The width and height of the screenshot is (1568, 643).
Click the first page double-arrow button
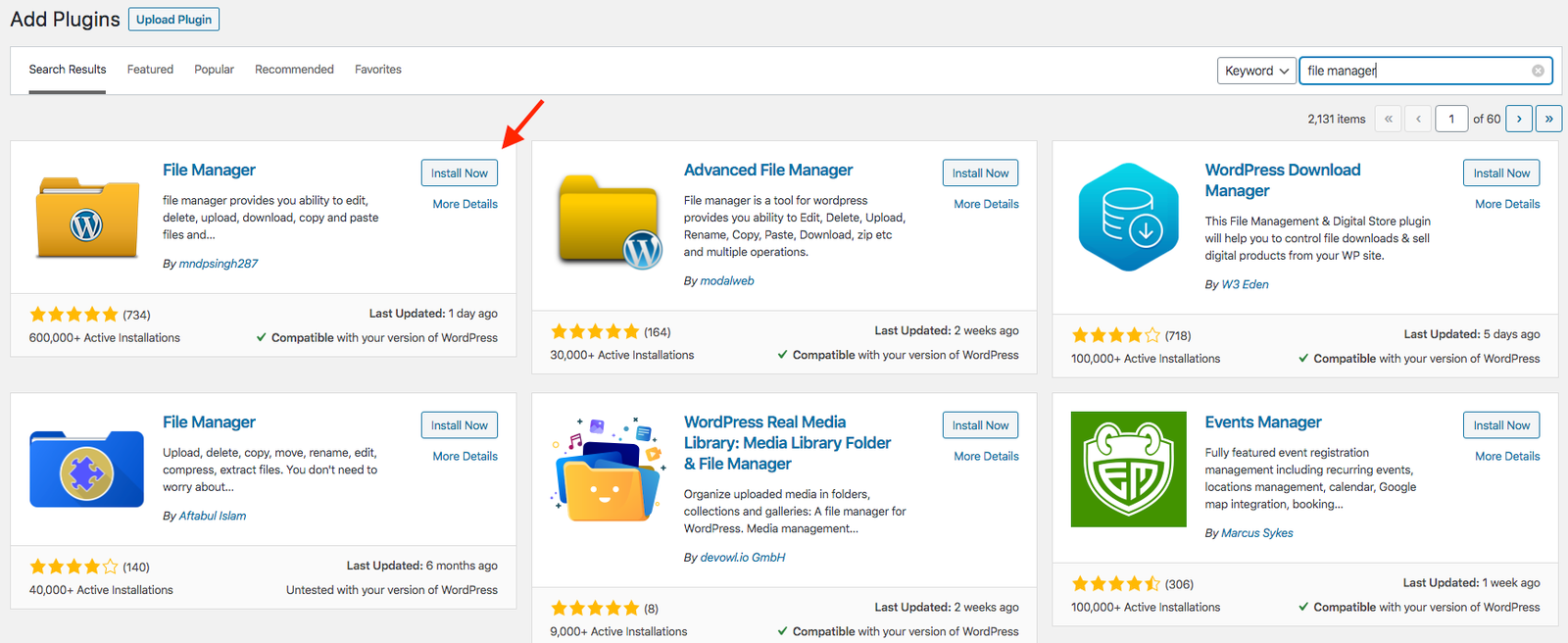[1388, 119]
